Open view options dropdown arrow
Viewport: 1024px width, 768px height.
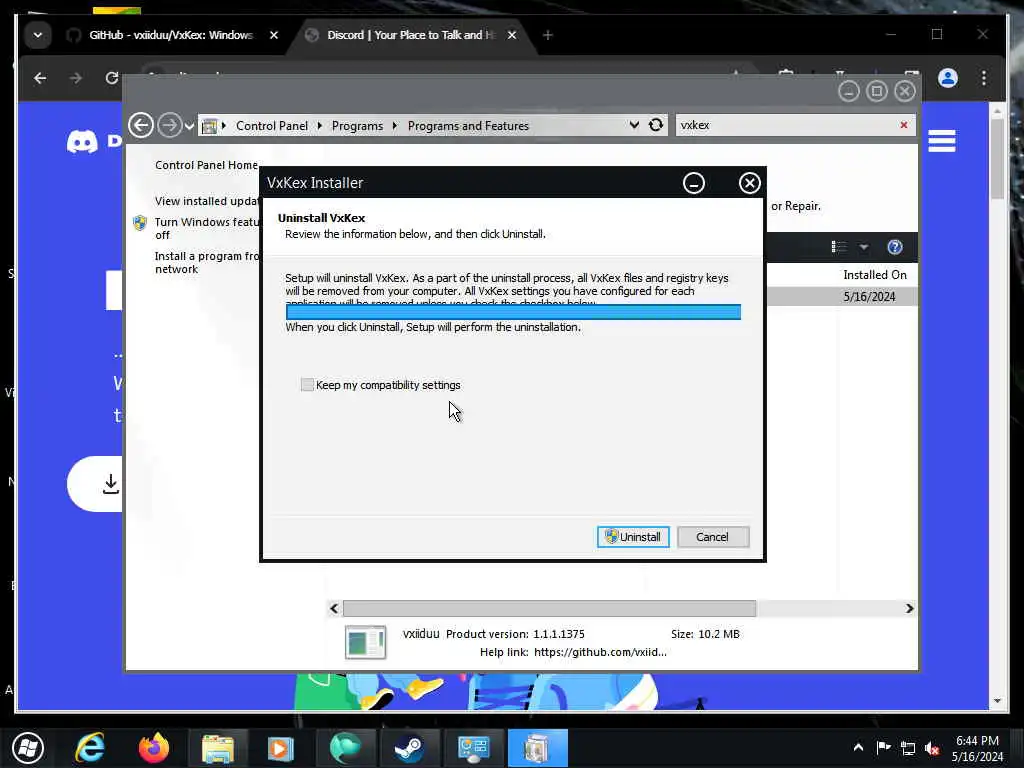coord(863,247)
